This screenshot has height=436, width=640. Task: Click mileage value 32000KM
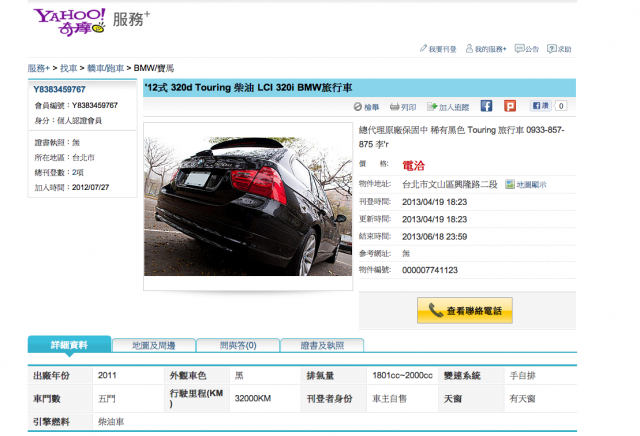coord(253,398)
